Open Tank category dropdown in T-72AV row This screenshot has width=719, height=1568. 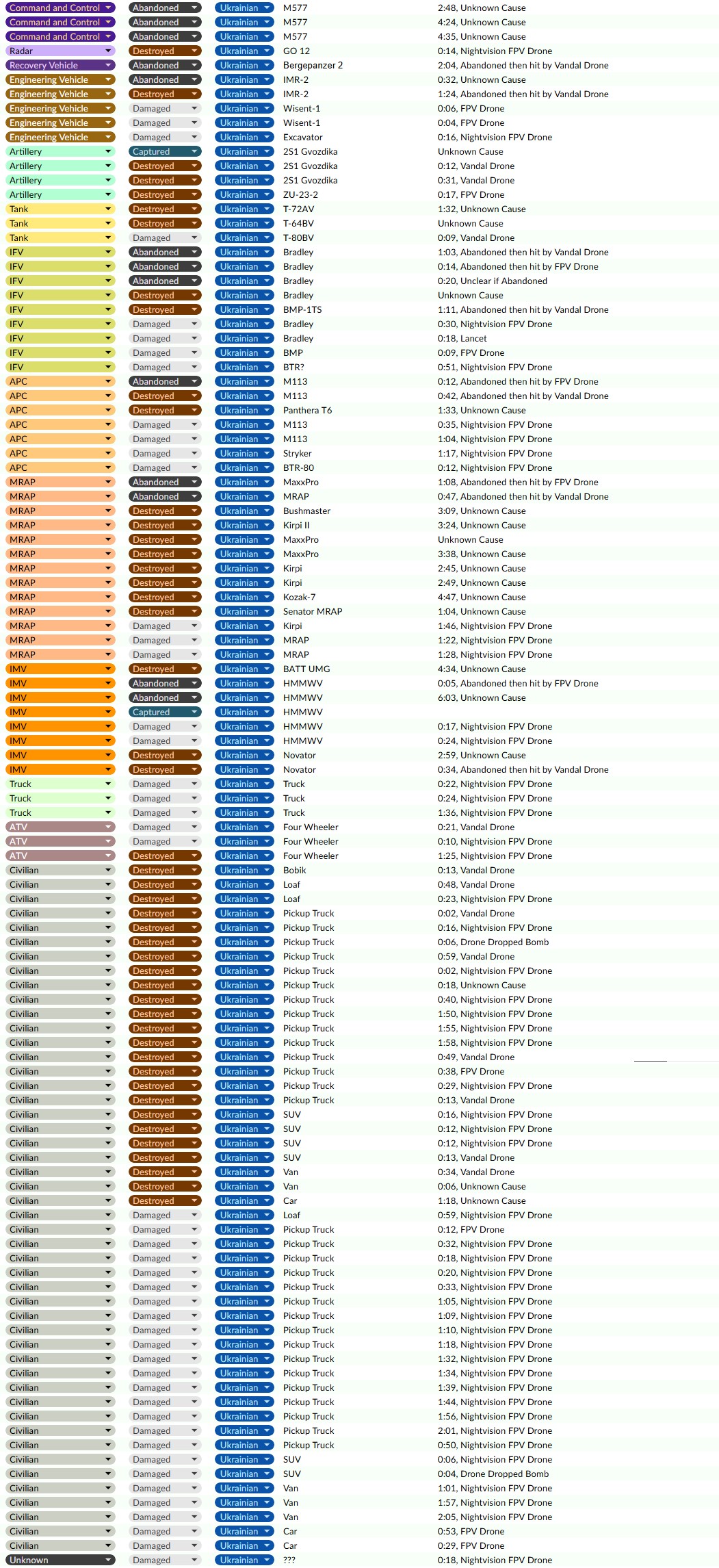(60, 209)
